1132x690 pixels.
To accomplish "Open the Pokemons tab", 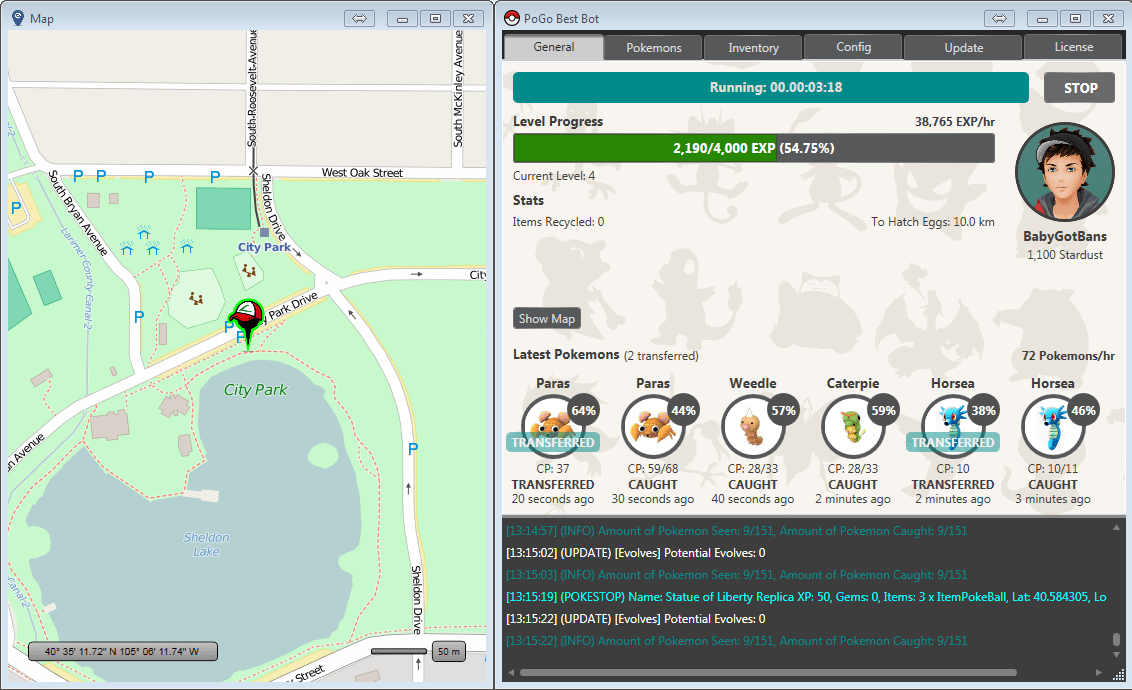I will point(653,48).
